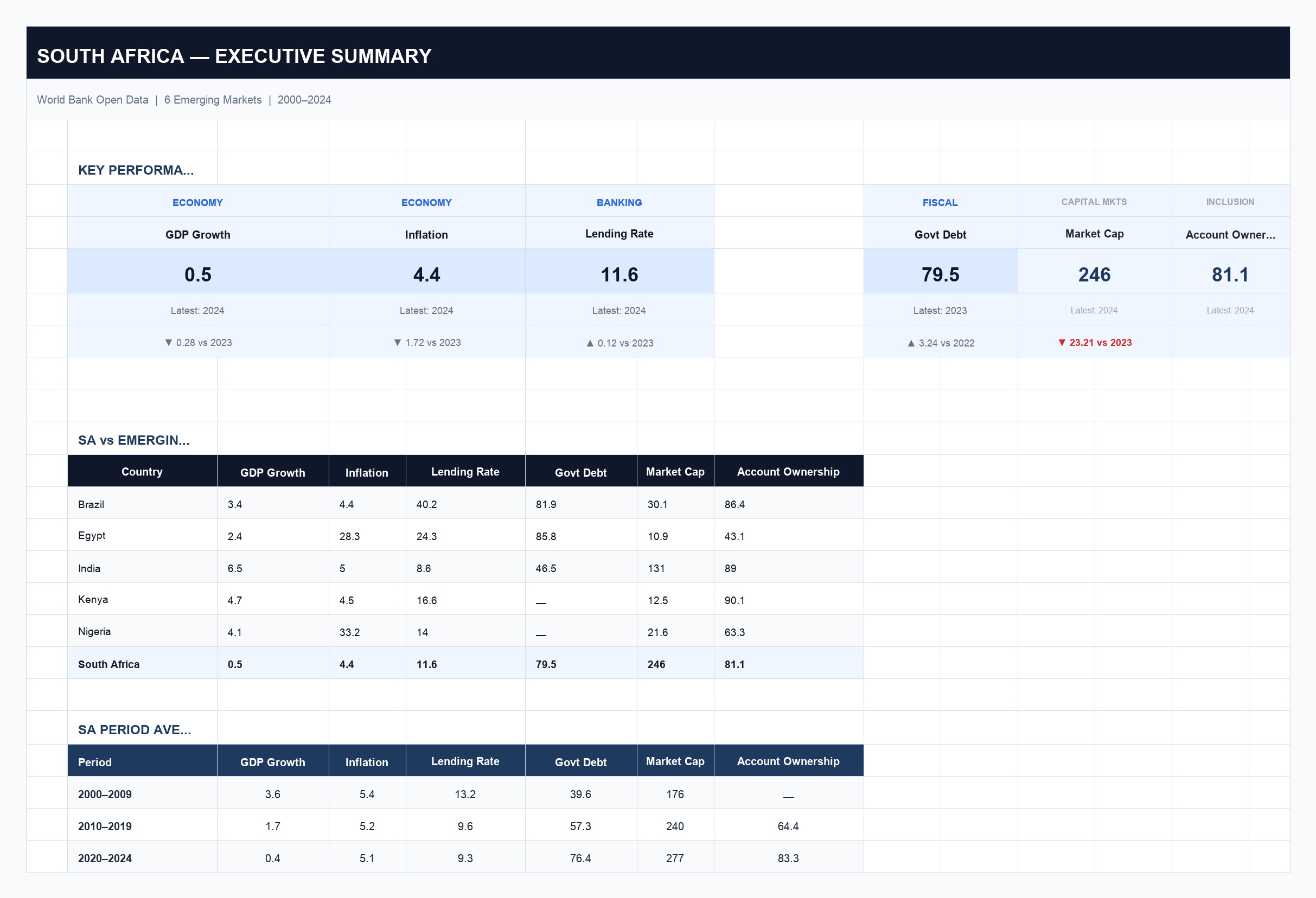Click 2010–2019 account ownership value 64.4
Image resolution: width=1316 pixels, height=898 pixels.
788,826
